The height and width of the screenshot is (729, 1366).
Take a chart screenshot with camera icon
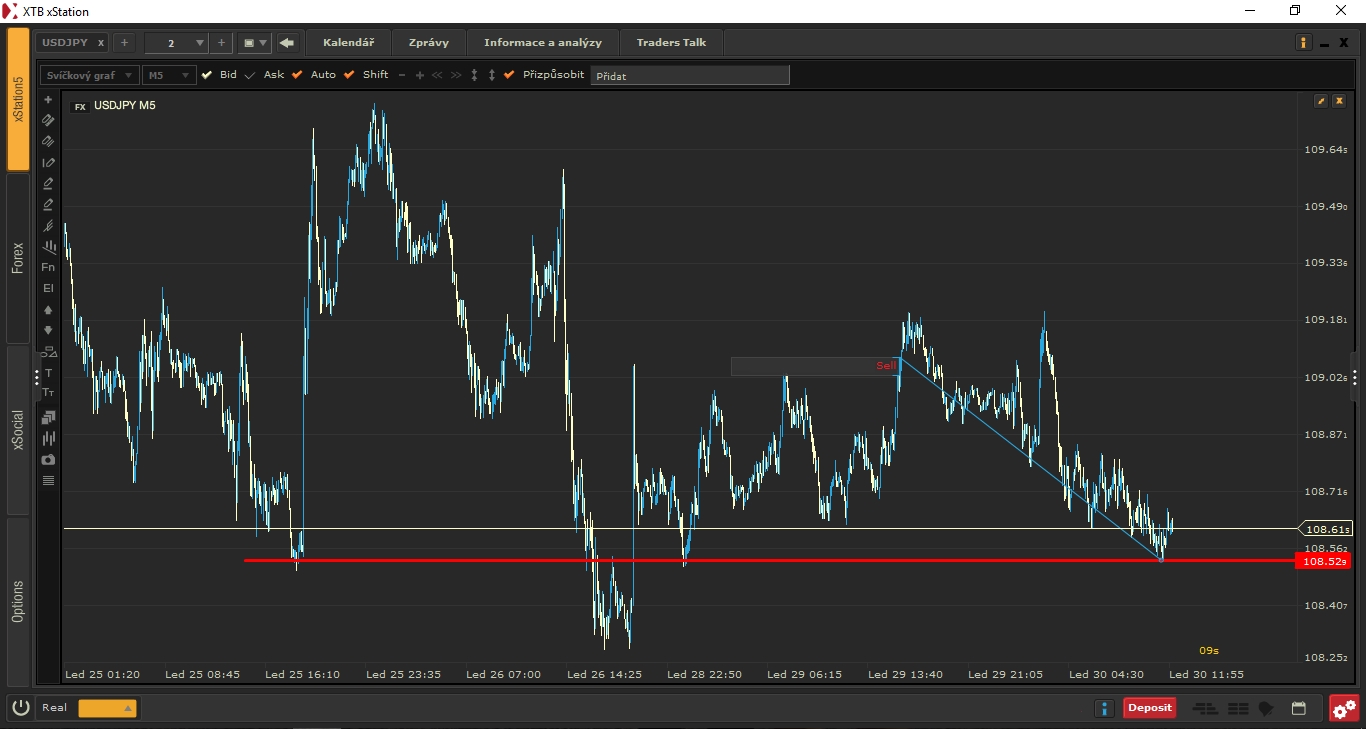[48, 459]
